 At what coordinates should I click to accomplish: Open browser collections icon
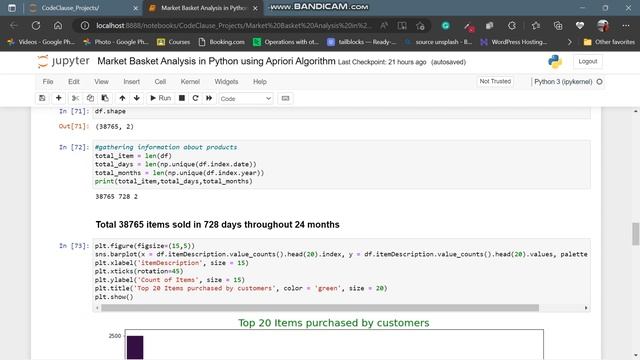(558, 26)
